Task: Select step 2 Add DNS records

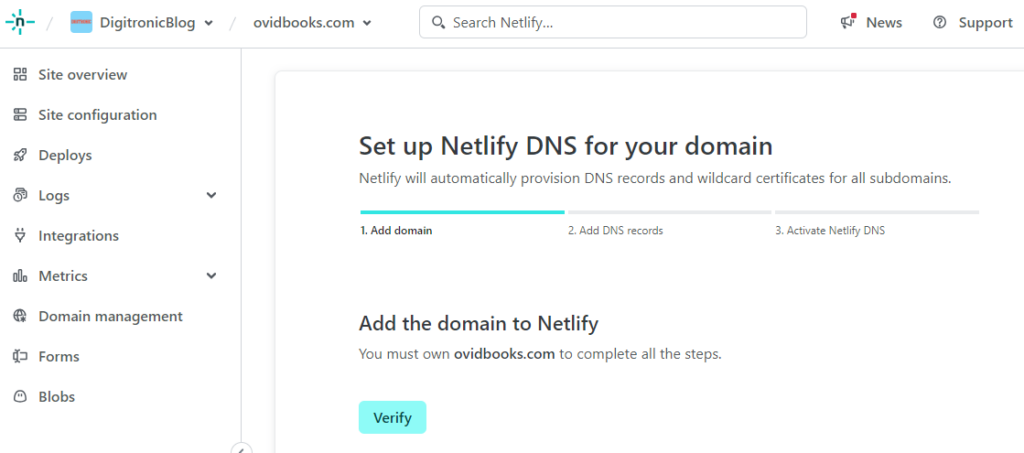Action: coord(615,230)
